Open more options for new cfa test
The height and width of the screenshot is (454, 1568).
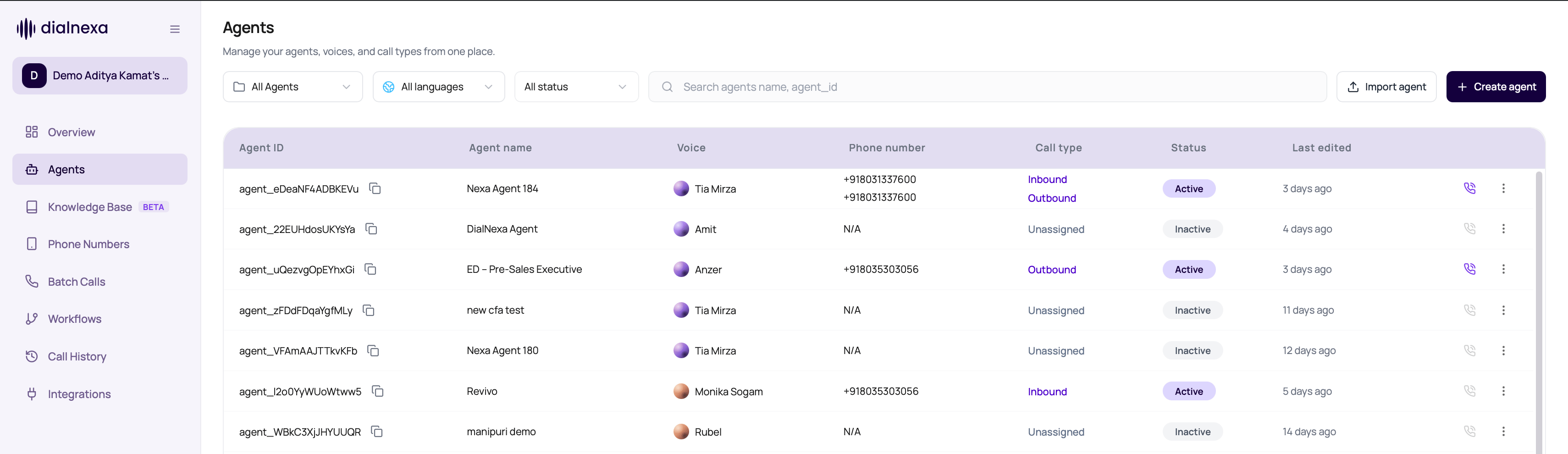1503,310
